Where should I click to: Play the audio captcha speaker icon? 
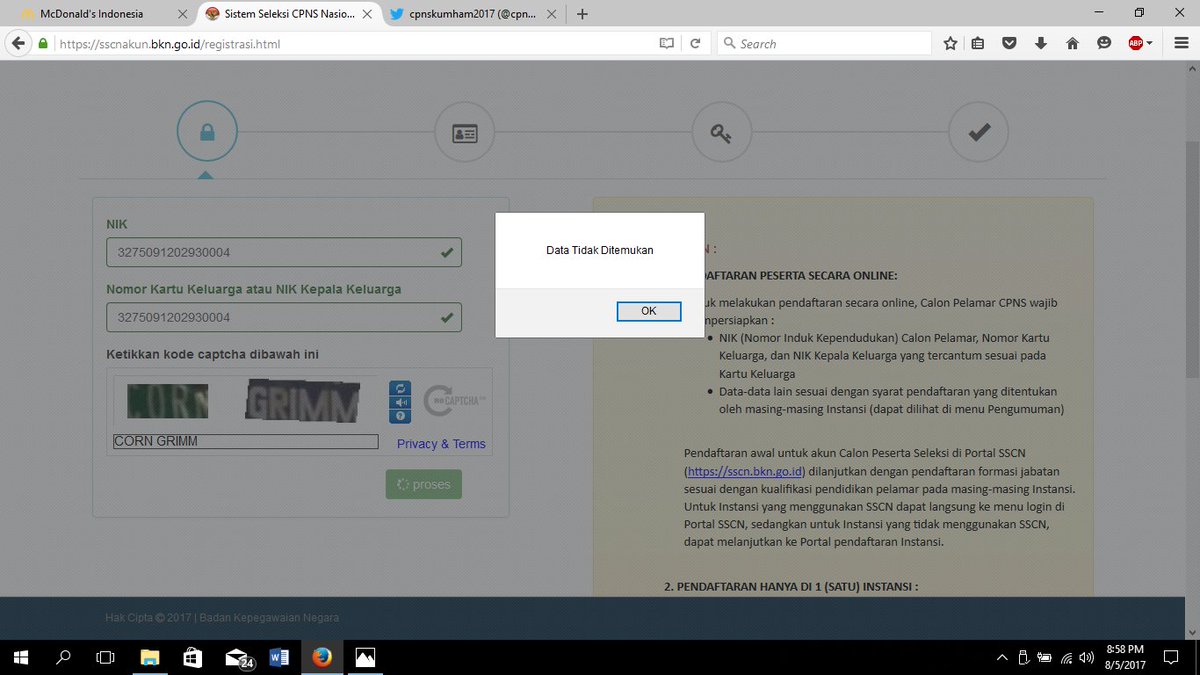click(x=400, y=402)
